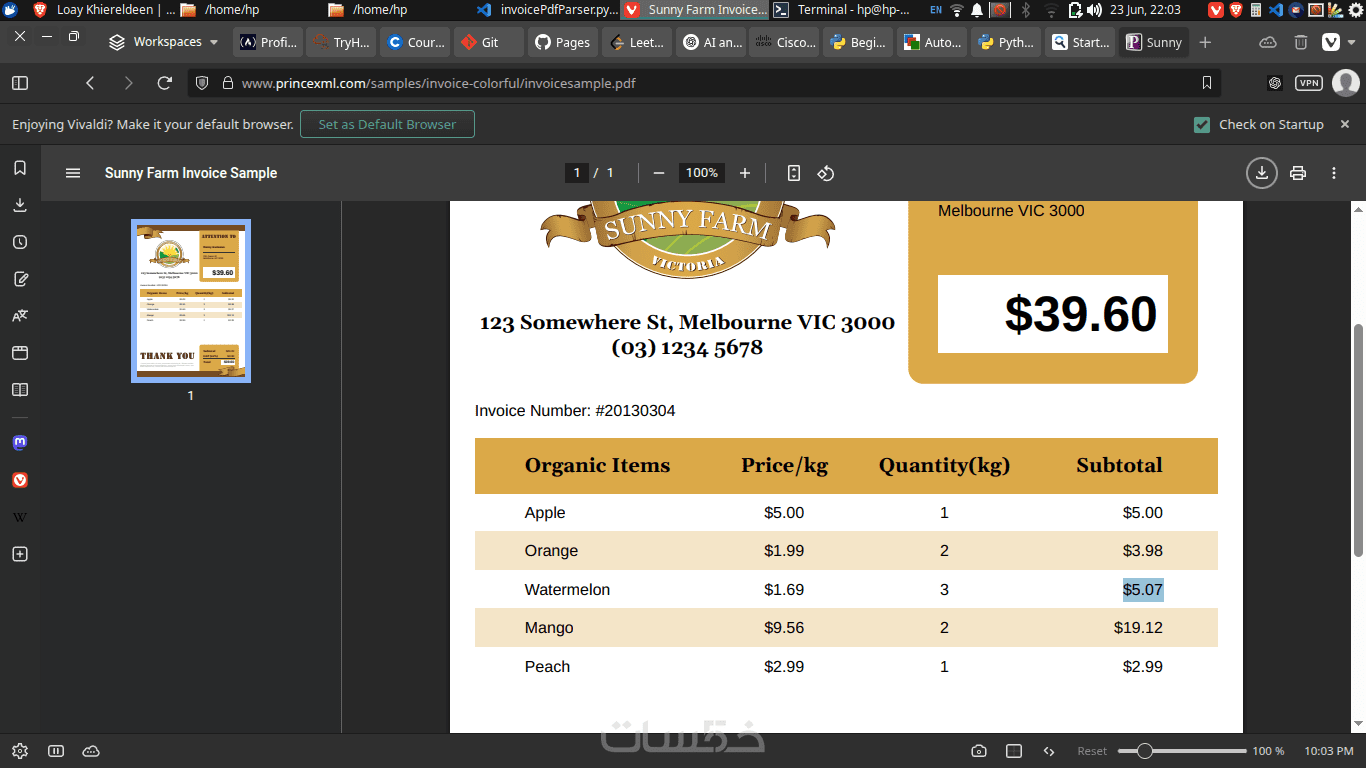Switch to the Leet... tab

(637, 42)
